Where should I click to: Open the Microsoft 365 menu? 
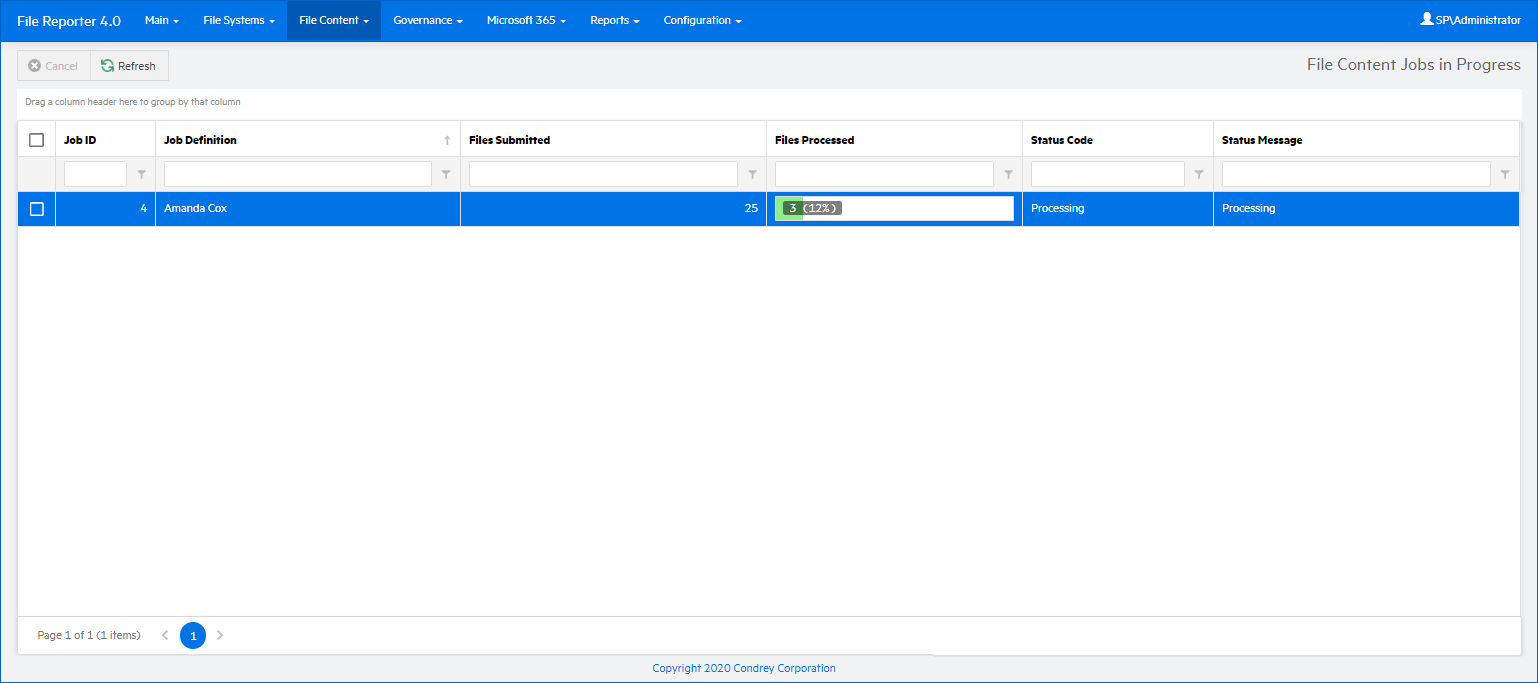[x=526, y=20]
